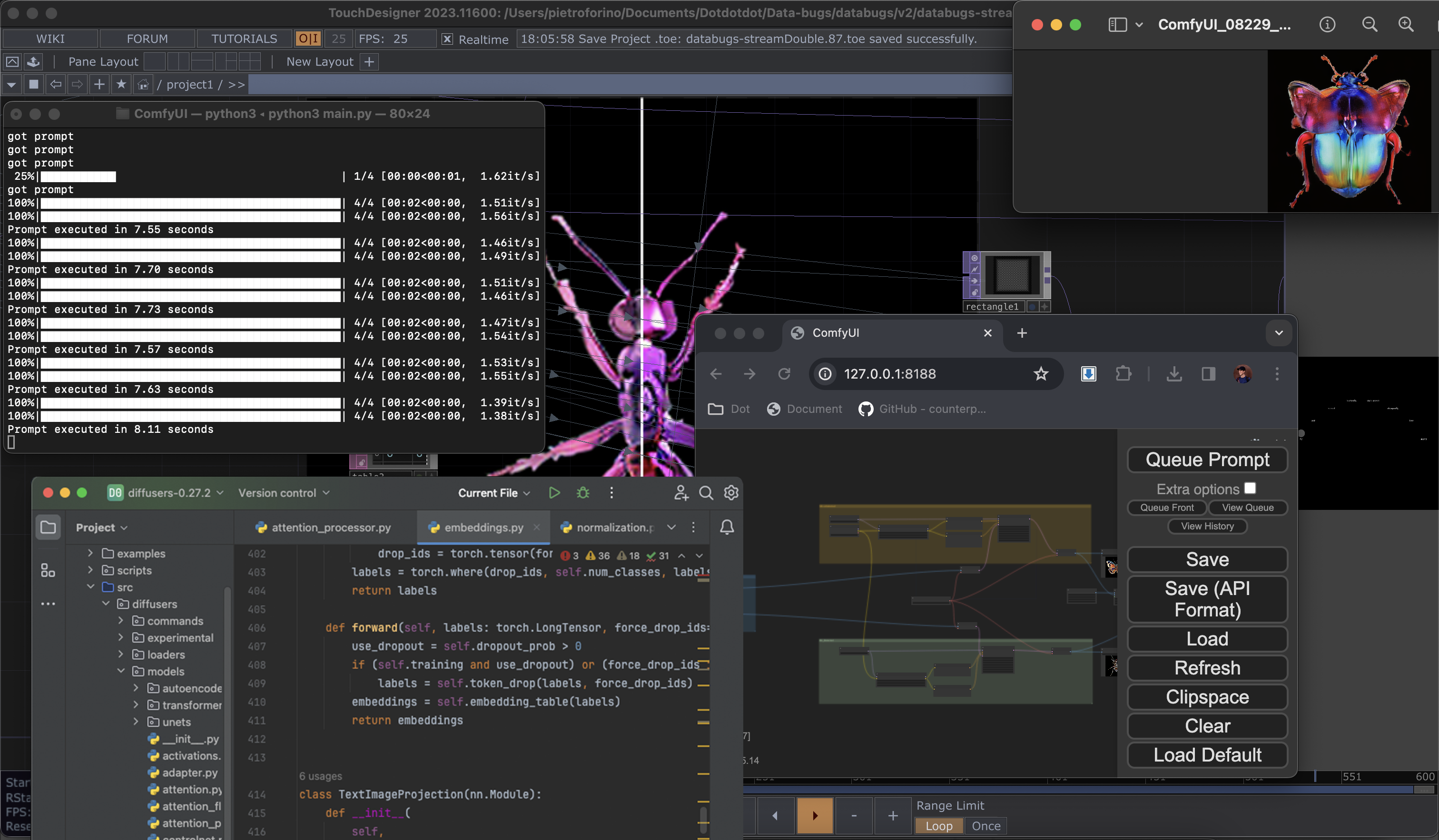
Task: Open browser Extensions puzzle icon
Action: tap(1123, 374)
